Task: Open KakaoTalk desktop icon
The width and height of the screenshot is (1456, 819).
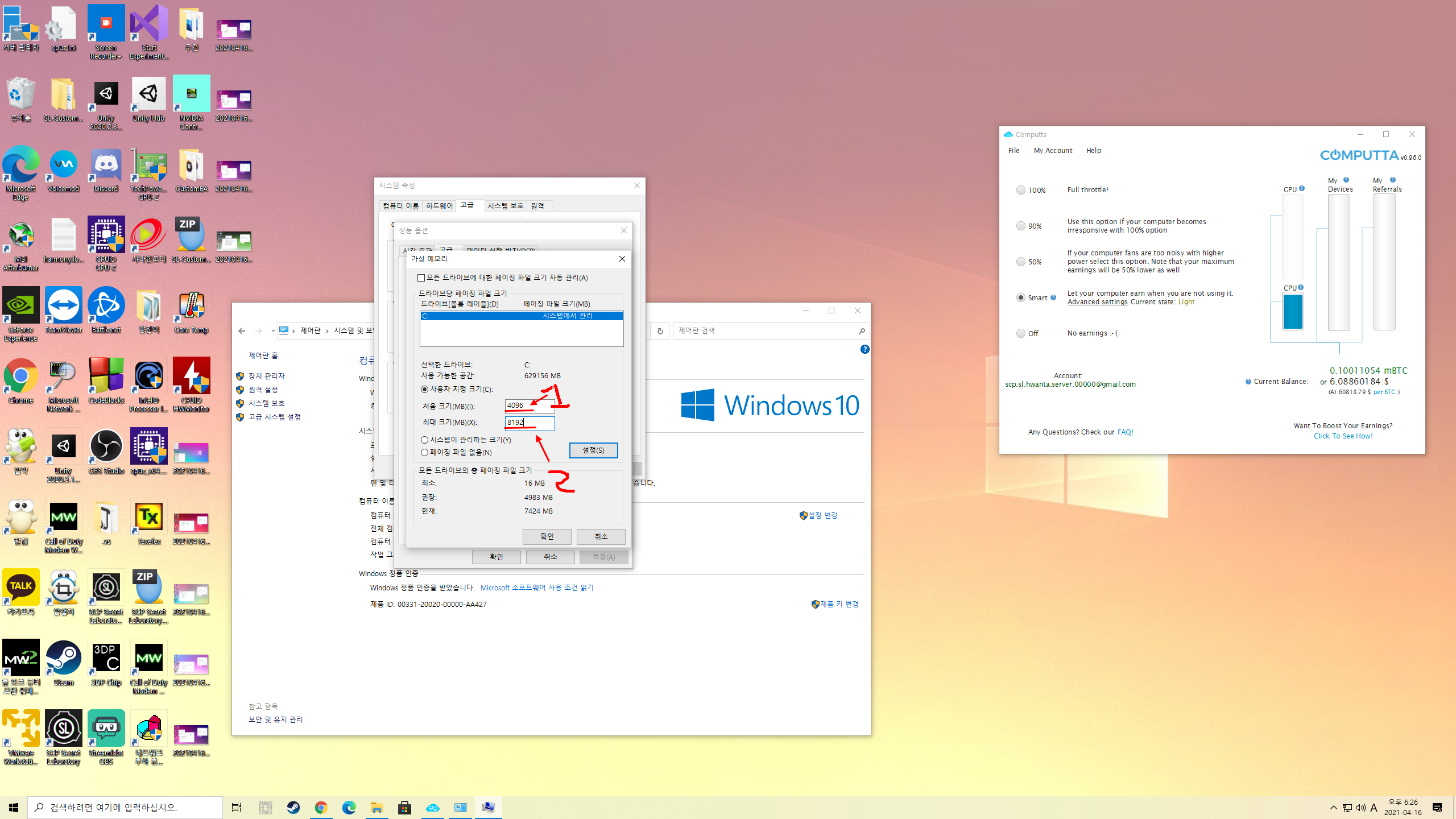Action: coord(21,593)
